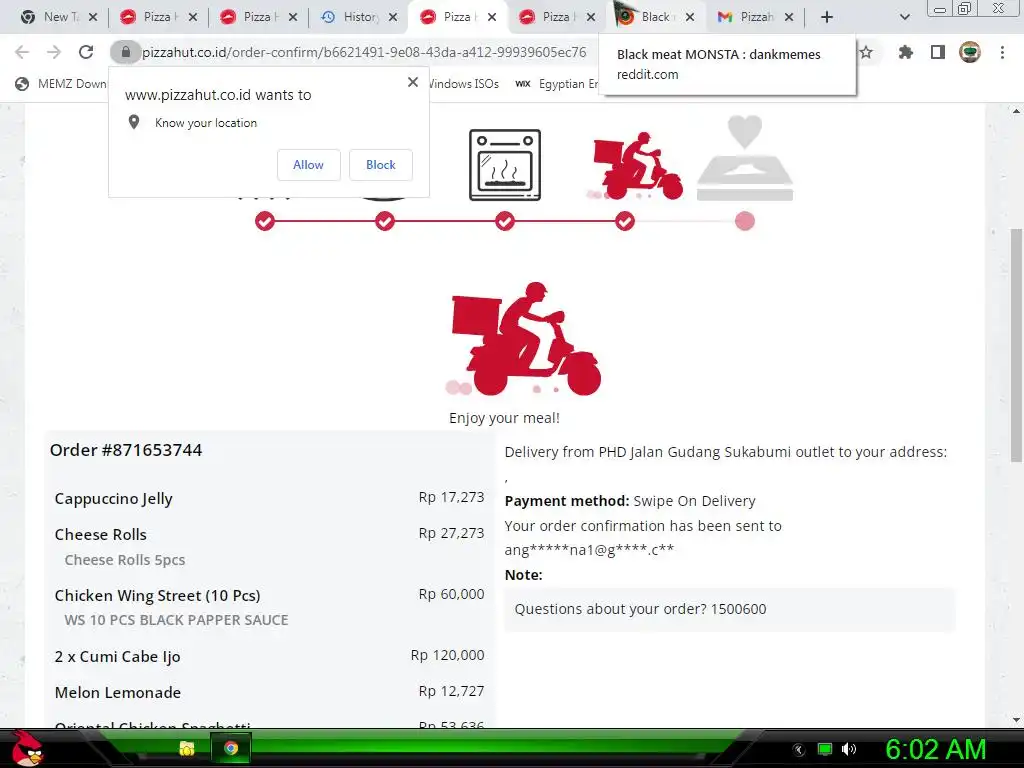Open the Egyptian bookmark with Wix icon

pos(556,84)
